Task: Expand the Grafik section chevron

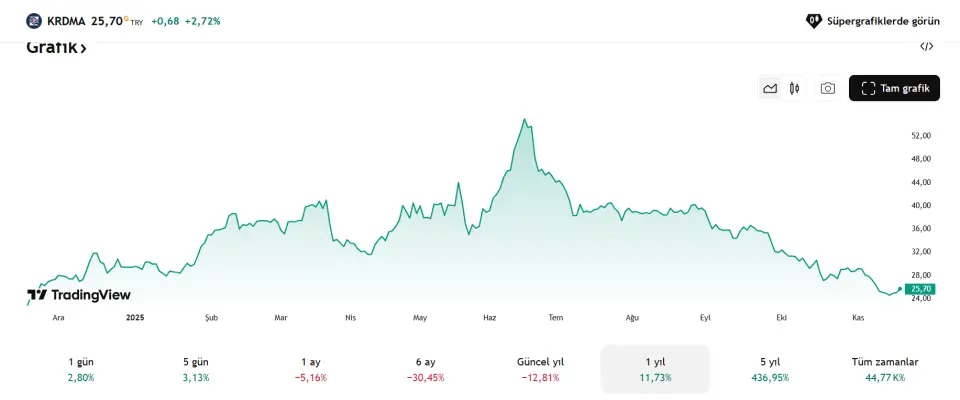Action: (x=84, y=48)
